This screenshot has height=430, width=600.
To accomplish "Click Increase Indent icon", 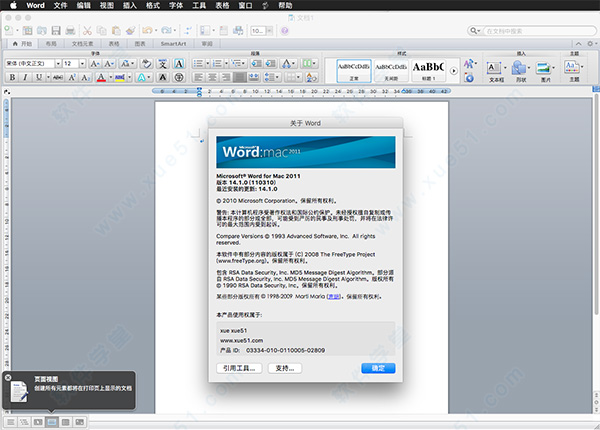I will click(x=271, y=64).
